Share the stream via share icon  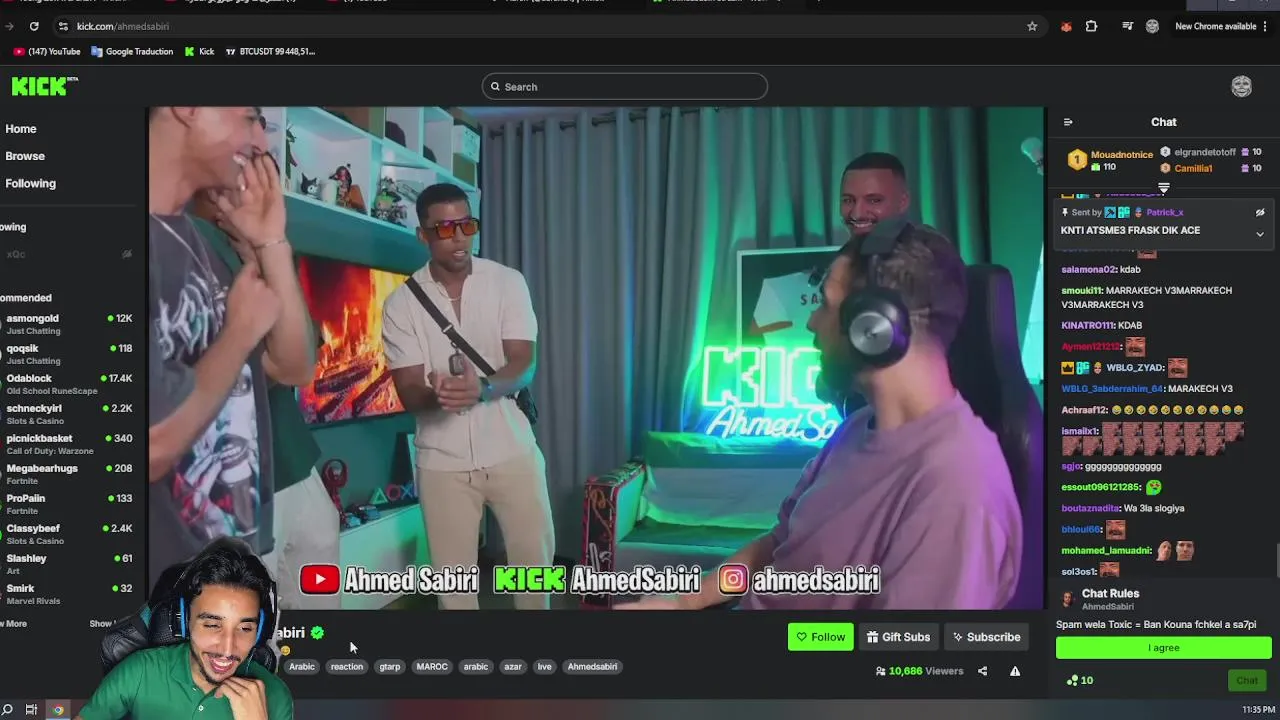click(x=982, y=671)
